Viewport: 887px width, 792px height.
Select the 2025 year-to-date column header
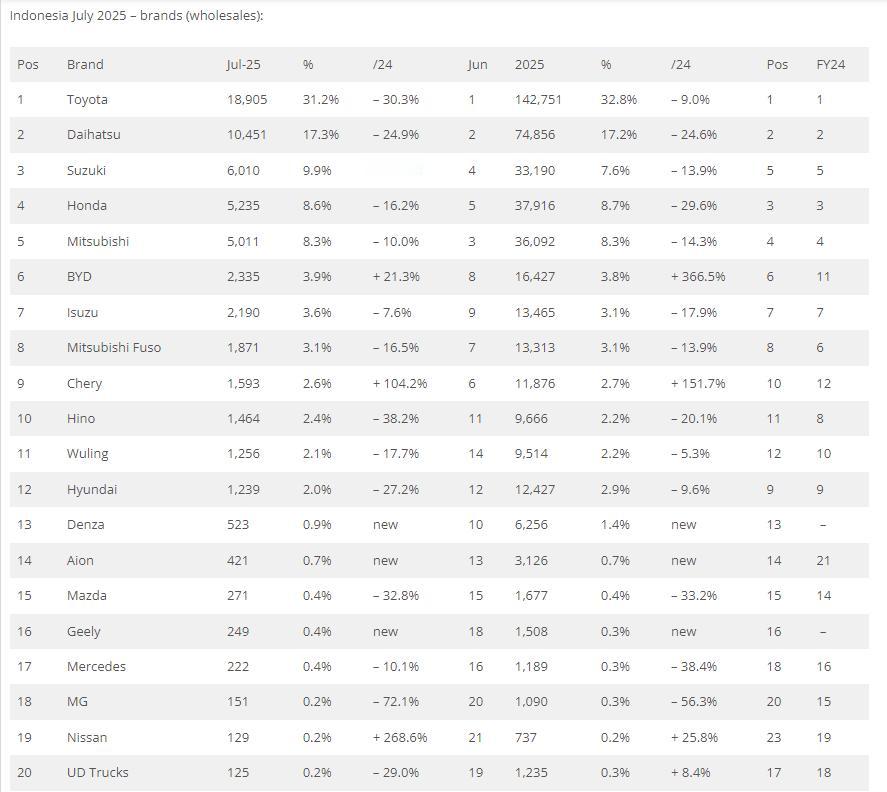coord(529,64)
